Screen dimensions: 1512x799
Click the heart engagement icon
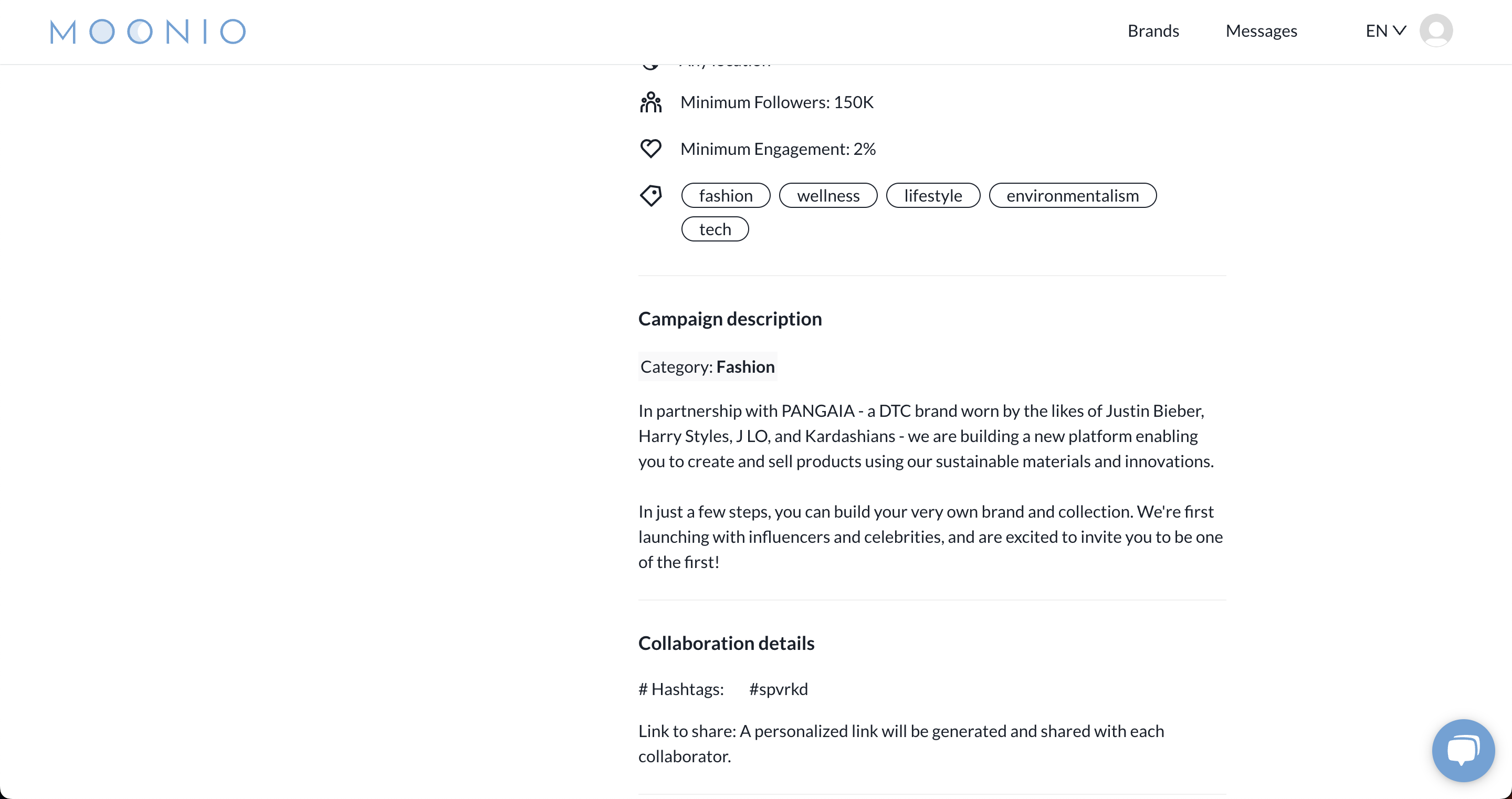[x=650, y=149]
